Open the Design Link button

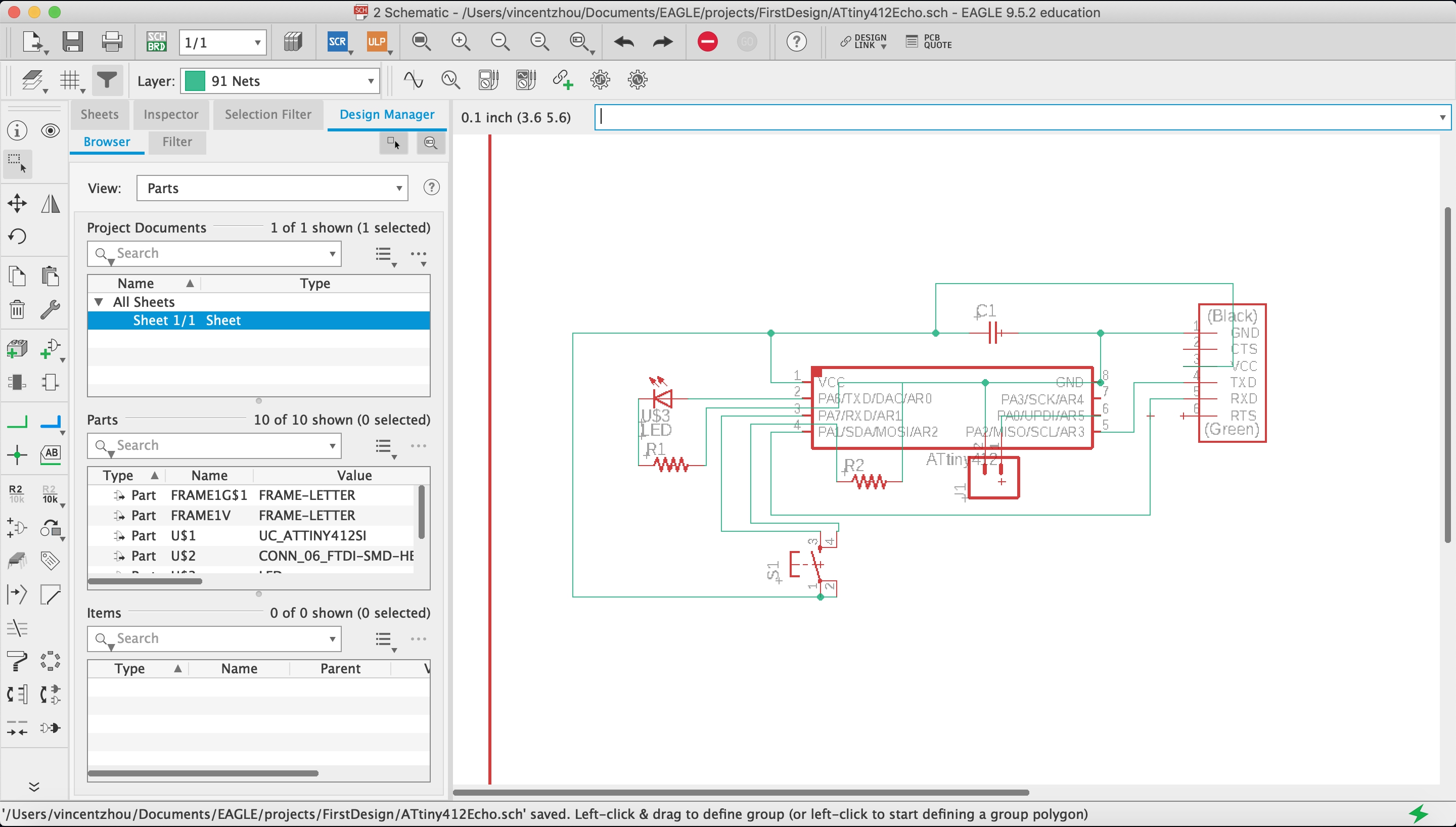click(863, 41)
